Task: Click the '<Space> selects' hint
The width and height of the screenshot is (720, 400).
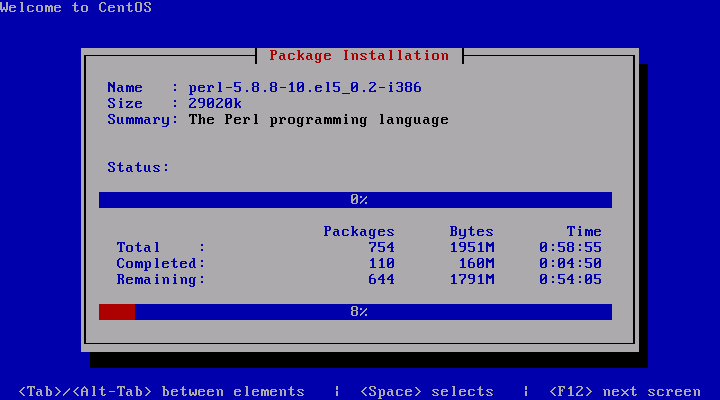Action: point(427,392)
